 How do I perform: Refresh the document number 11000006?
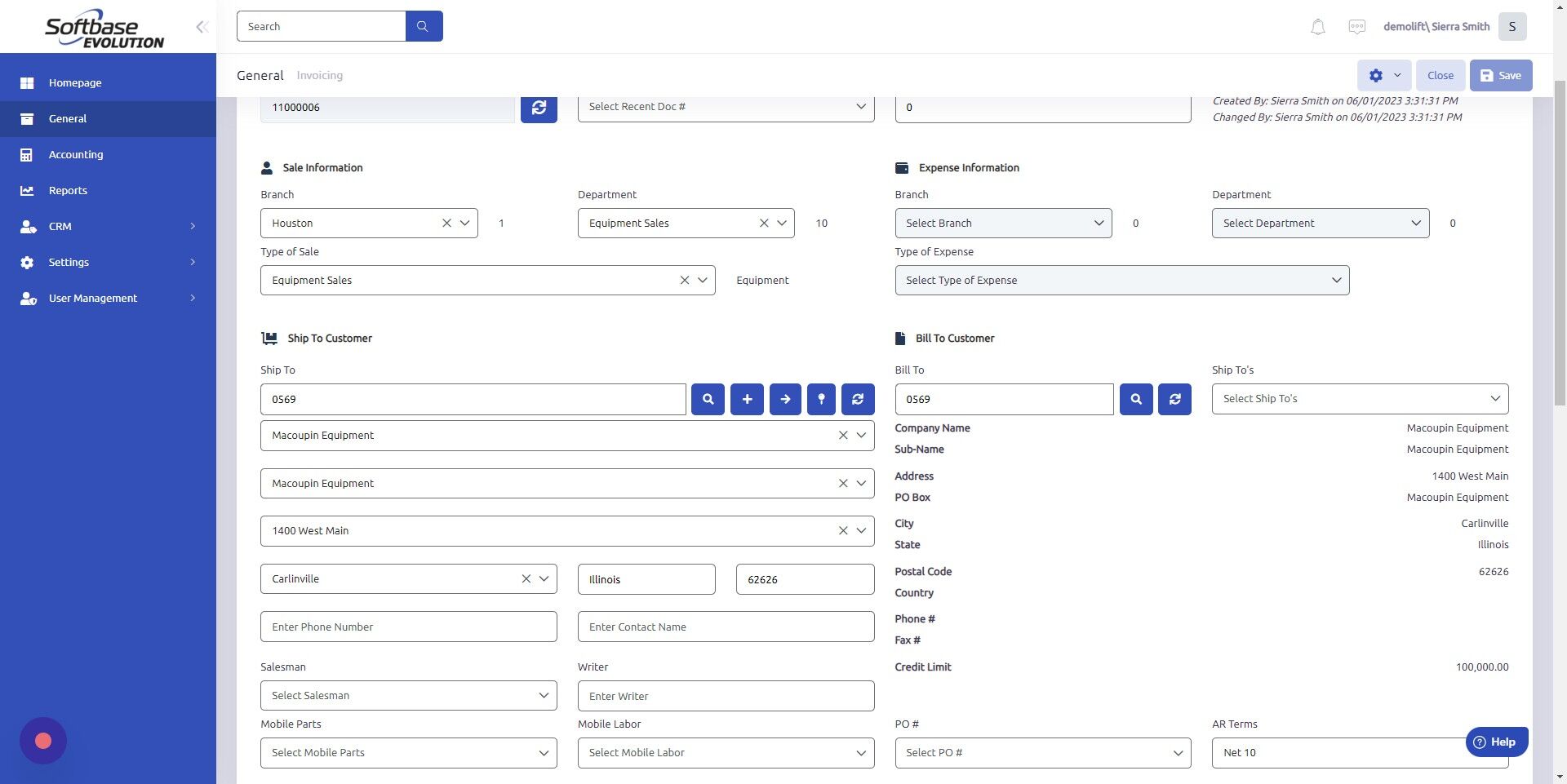coord(539,108)
